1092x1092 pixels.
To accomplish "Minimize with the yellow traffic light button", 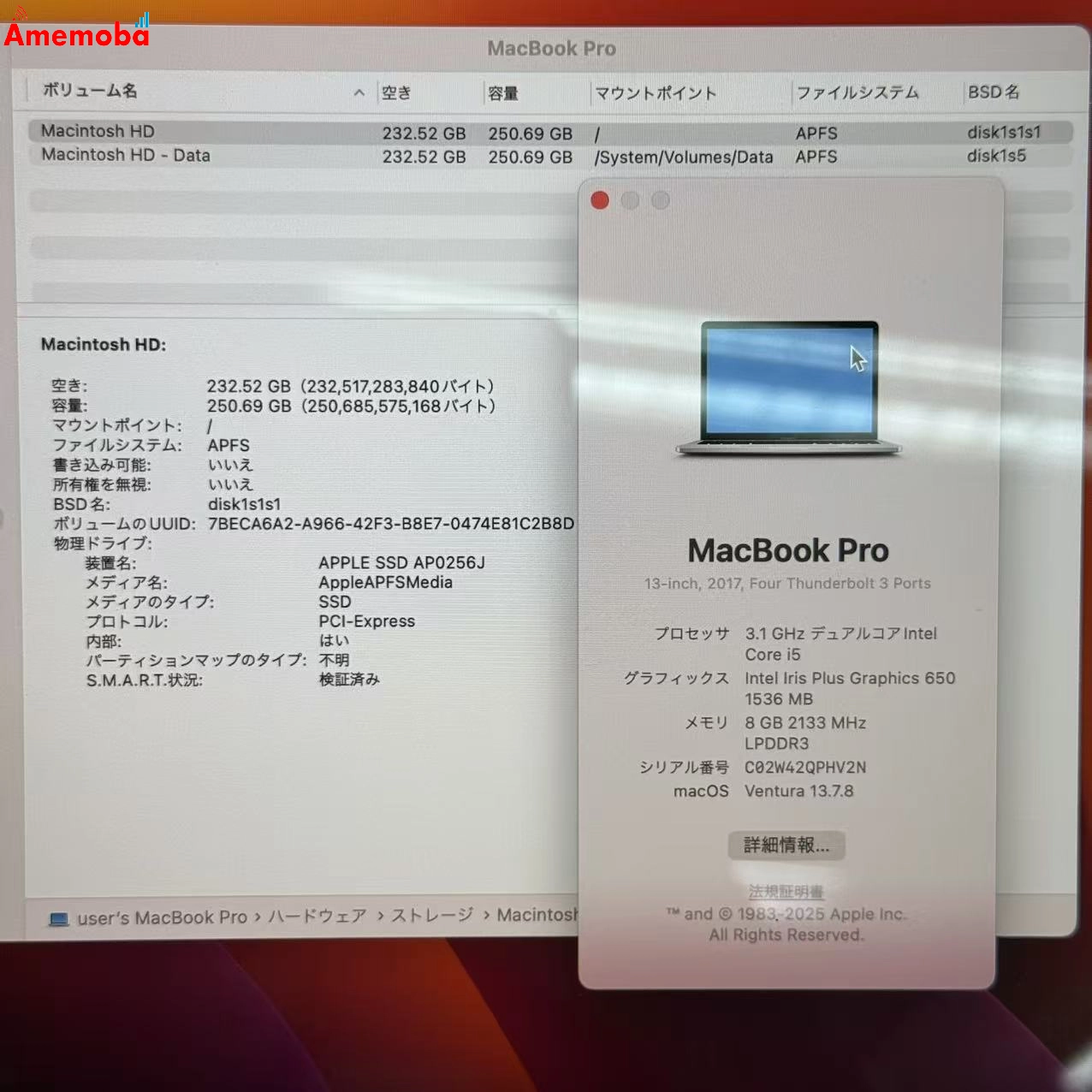I will click(x=631, y=199).
